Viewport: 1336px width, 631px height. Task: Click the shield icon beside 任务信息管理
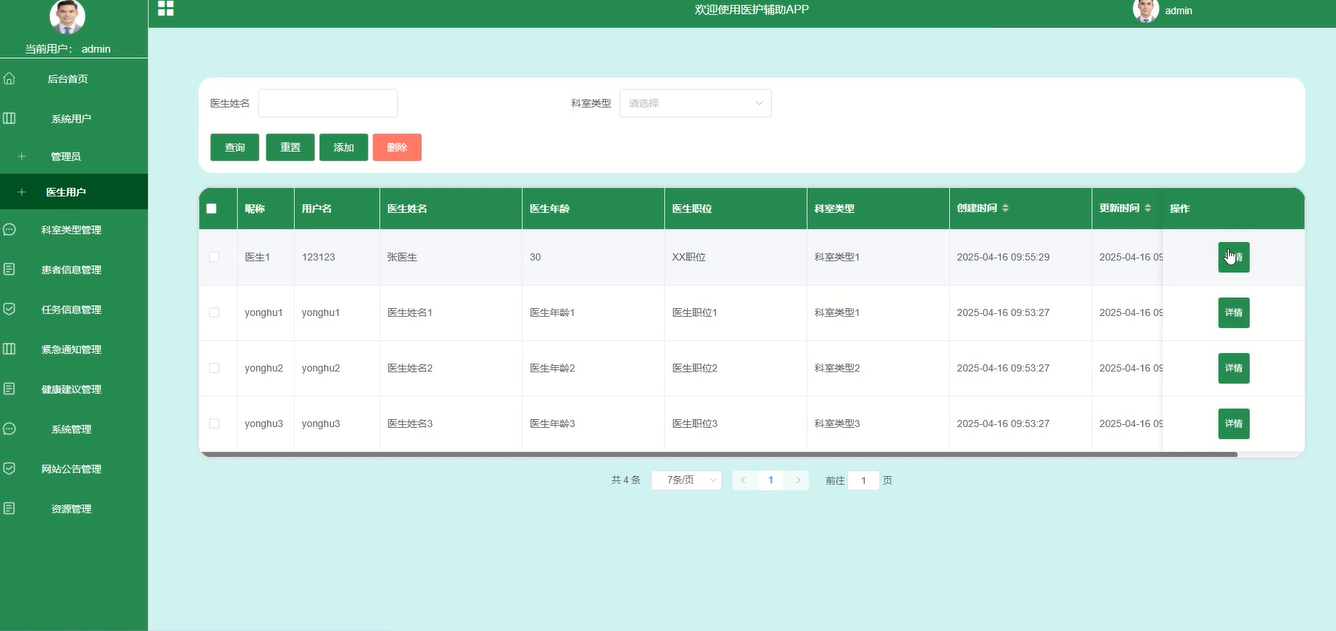click(10, 309)
